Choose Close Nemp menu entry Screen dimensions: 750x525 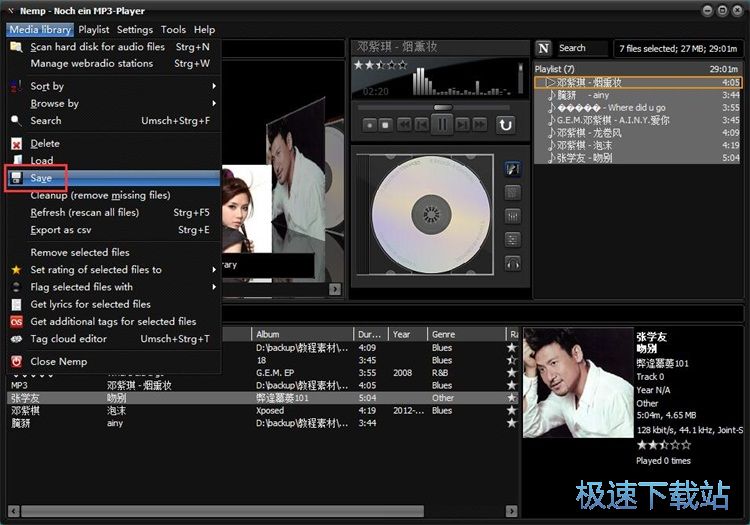pyautogui.click(x=113, y=361)
